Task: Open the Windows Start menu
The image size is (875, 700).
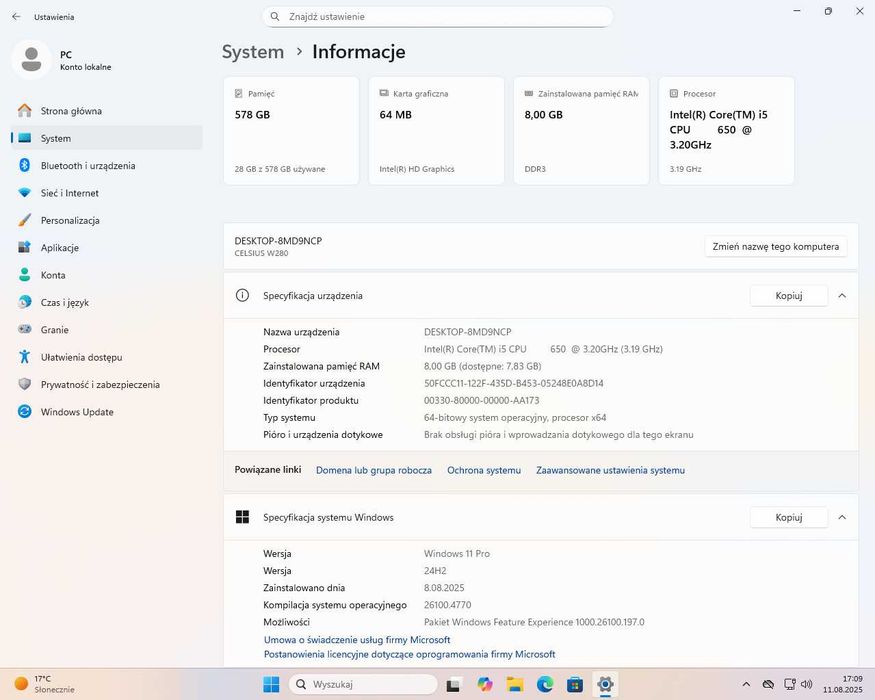Action: (x=271, y=684)
